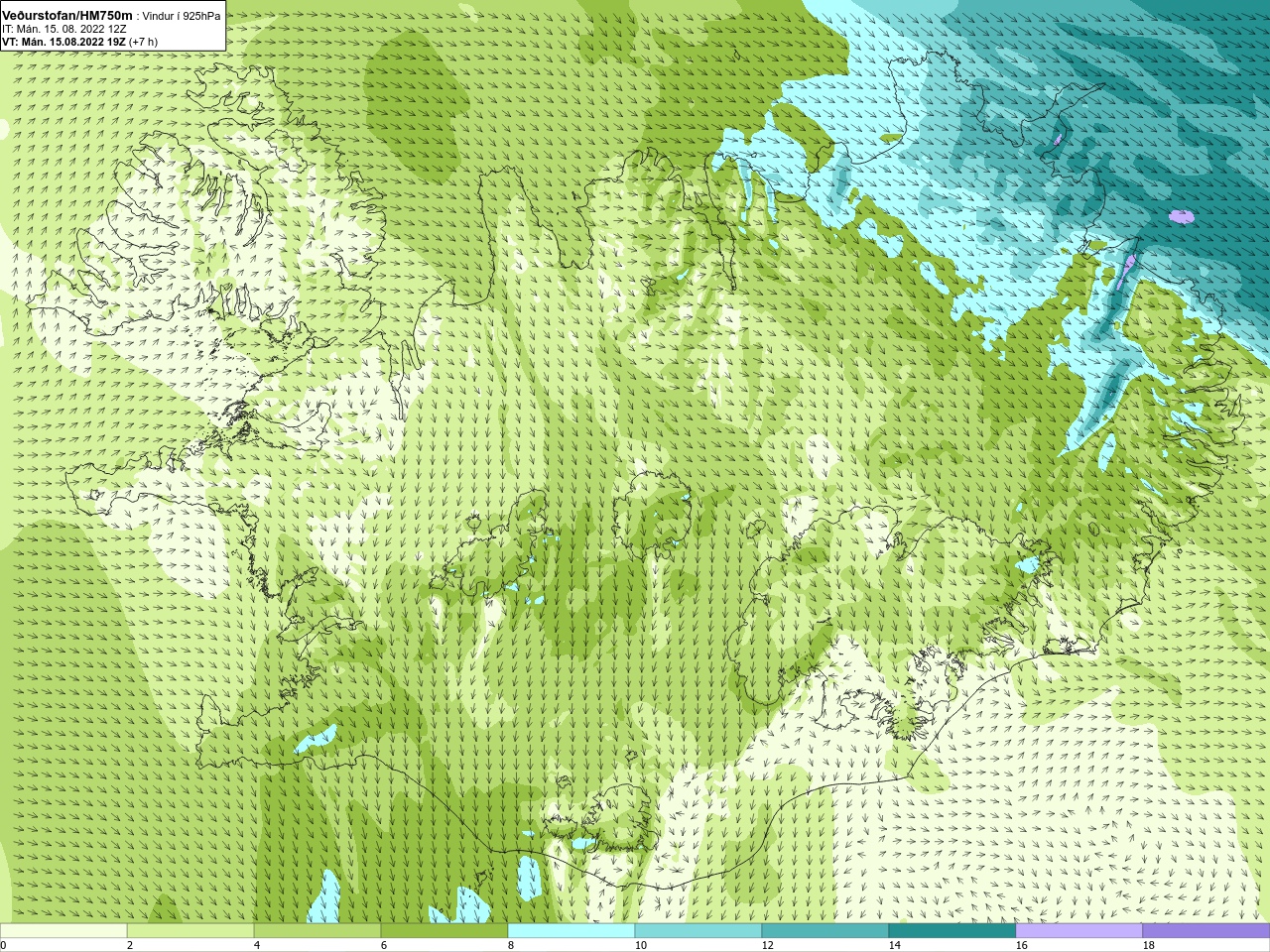Select the light cyan 8–10 legend swatch
The height and width of the screenshot is (952, 1270).
[571, 931]
